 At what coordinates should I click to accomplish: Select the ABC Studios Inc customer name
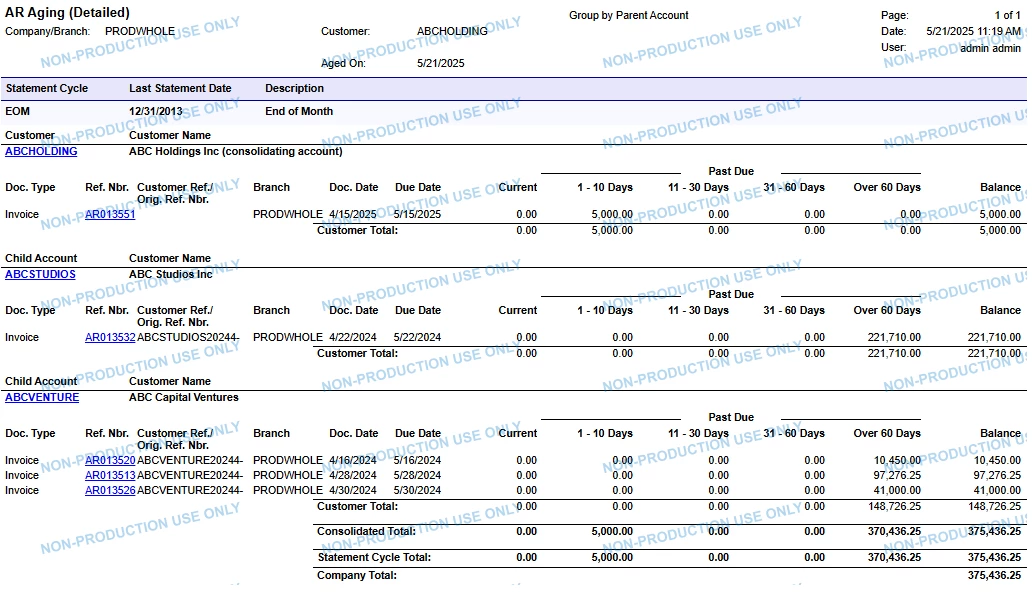pos(170,274)
